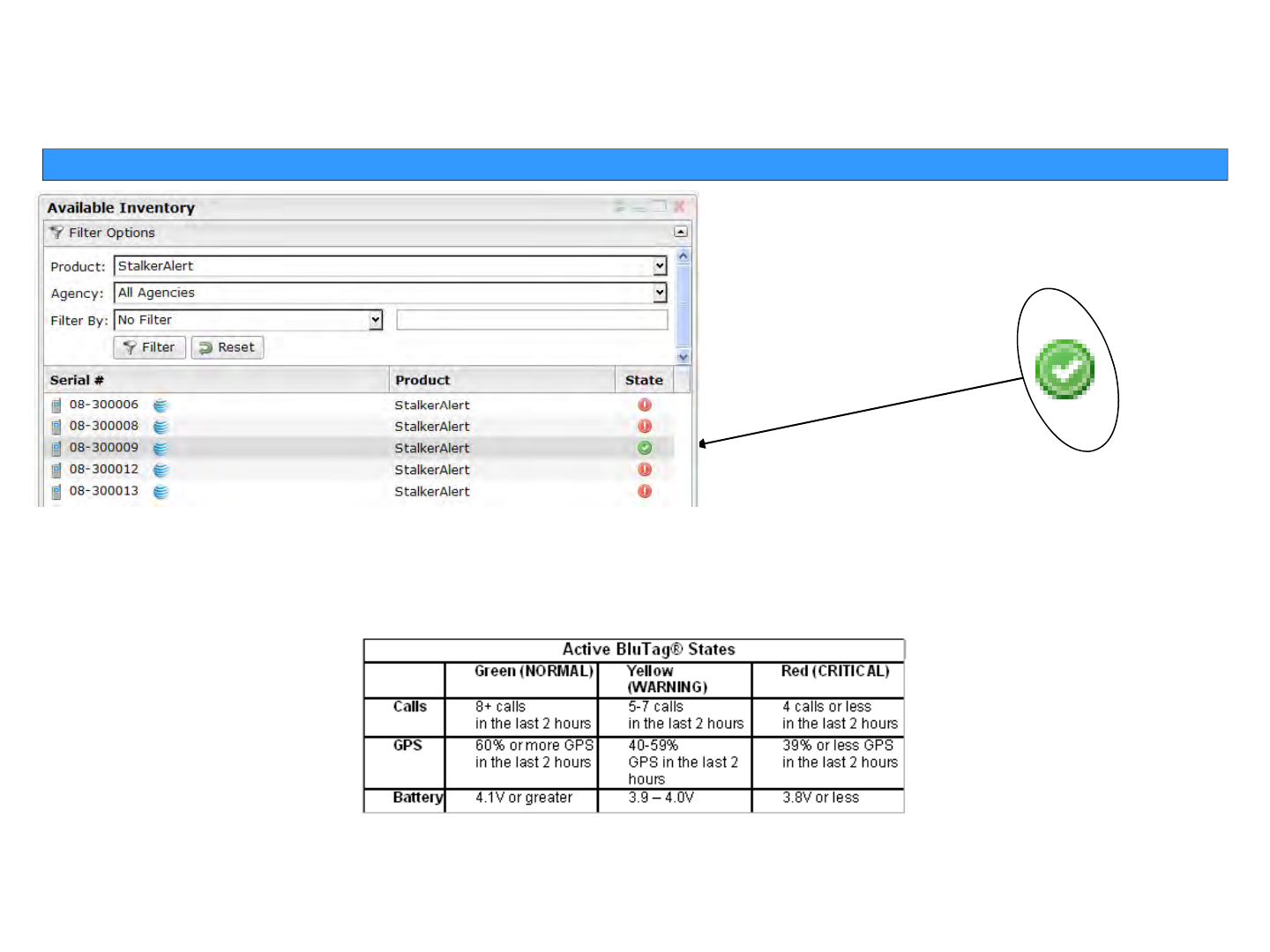Viewport: 1270px width, 952px height.
Task: Click the red critical state icon for 08-300012
Action: coord(645,469)
